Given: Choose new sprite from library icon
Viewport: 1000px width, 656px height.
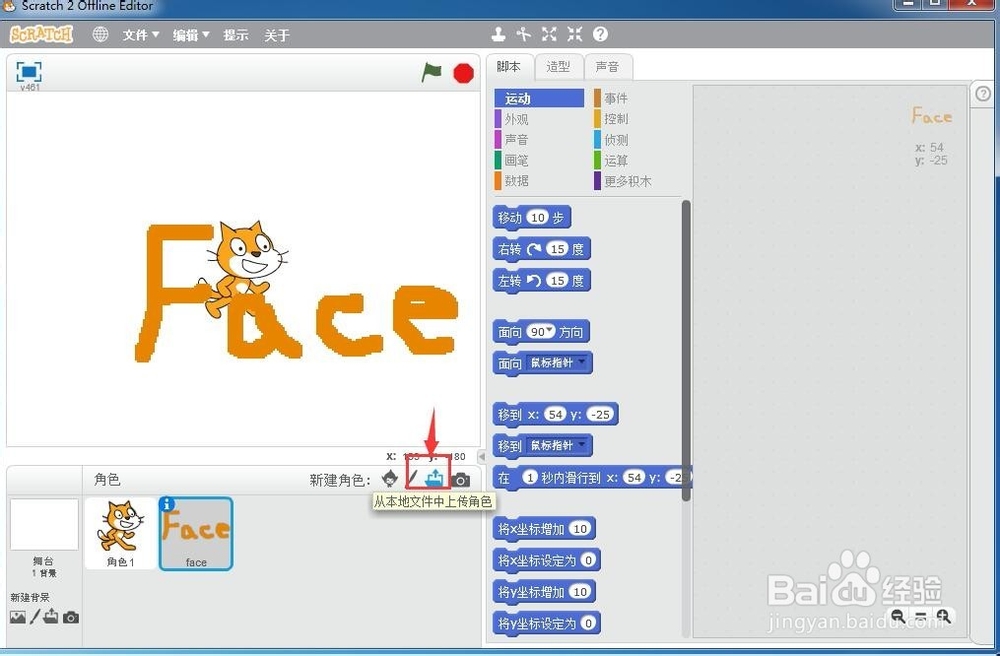Looking at the screenshot, I should point(390,478).
